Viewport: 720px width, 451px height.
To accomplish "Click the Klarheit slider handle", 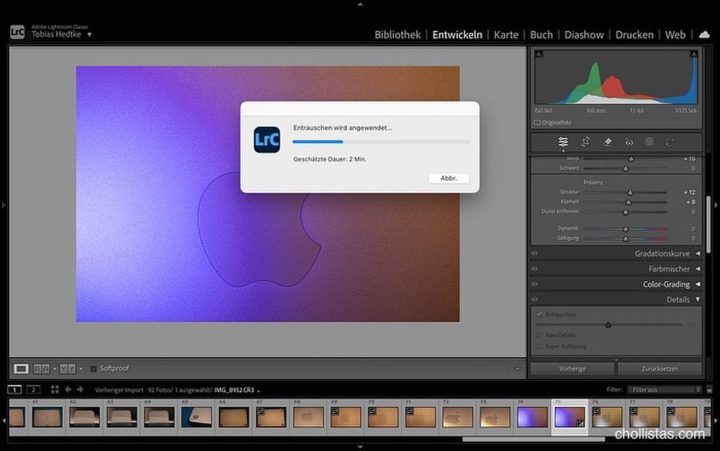I will pyautogui.click(x=629, y=202).
